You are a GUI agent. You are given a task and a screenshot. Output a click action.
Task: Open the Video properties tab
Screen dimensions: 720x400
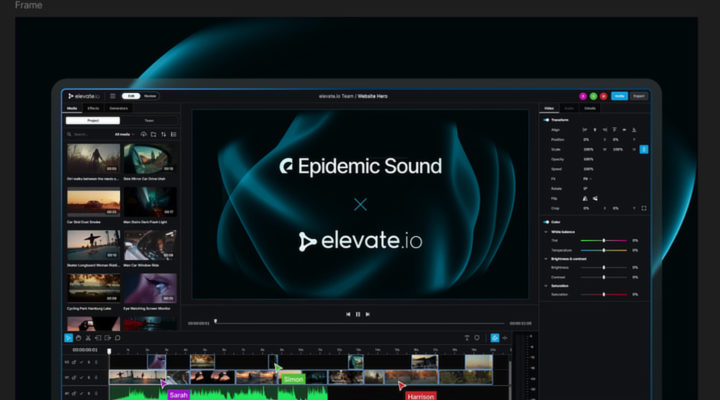549,108
